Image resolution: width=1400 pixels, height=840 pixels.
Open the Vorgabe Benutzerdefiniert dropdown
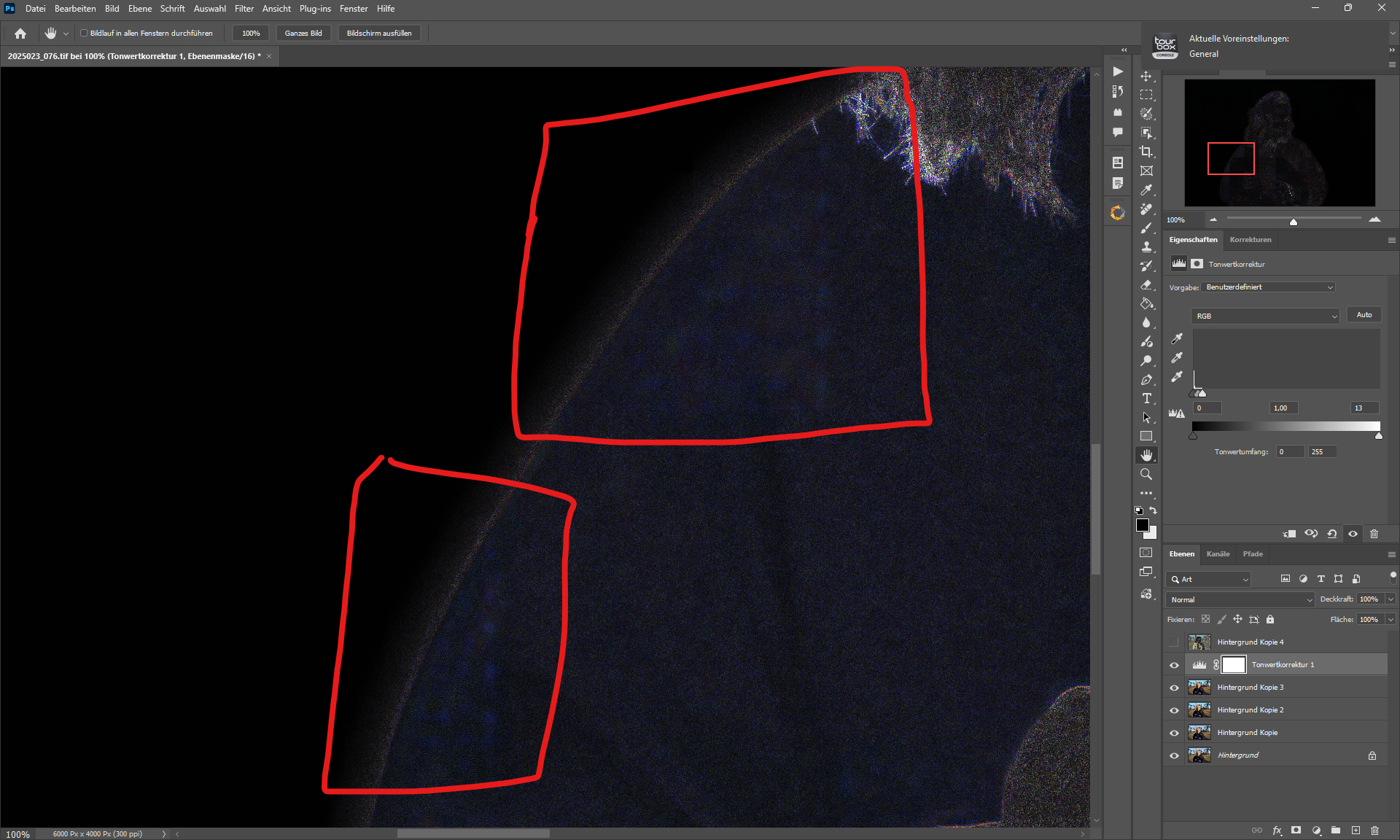click(1267, 287)
